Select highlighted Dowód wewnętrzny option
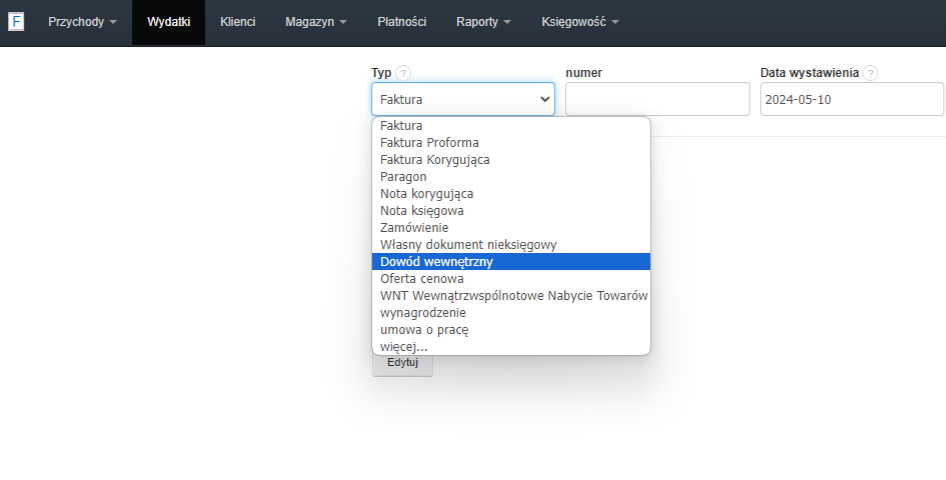 pos(511,262)
